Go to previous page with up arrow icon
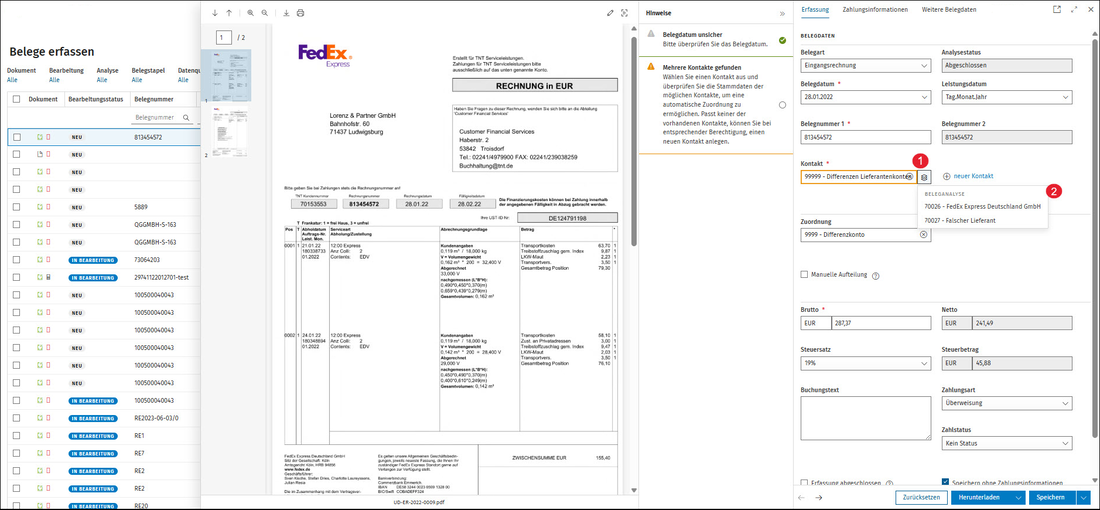Image resolution: width=1100 pixels, height=510 pixels. click(229, 13)
